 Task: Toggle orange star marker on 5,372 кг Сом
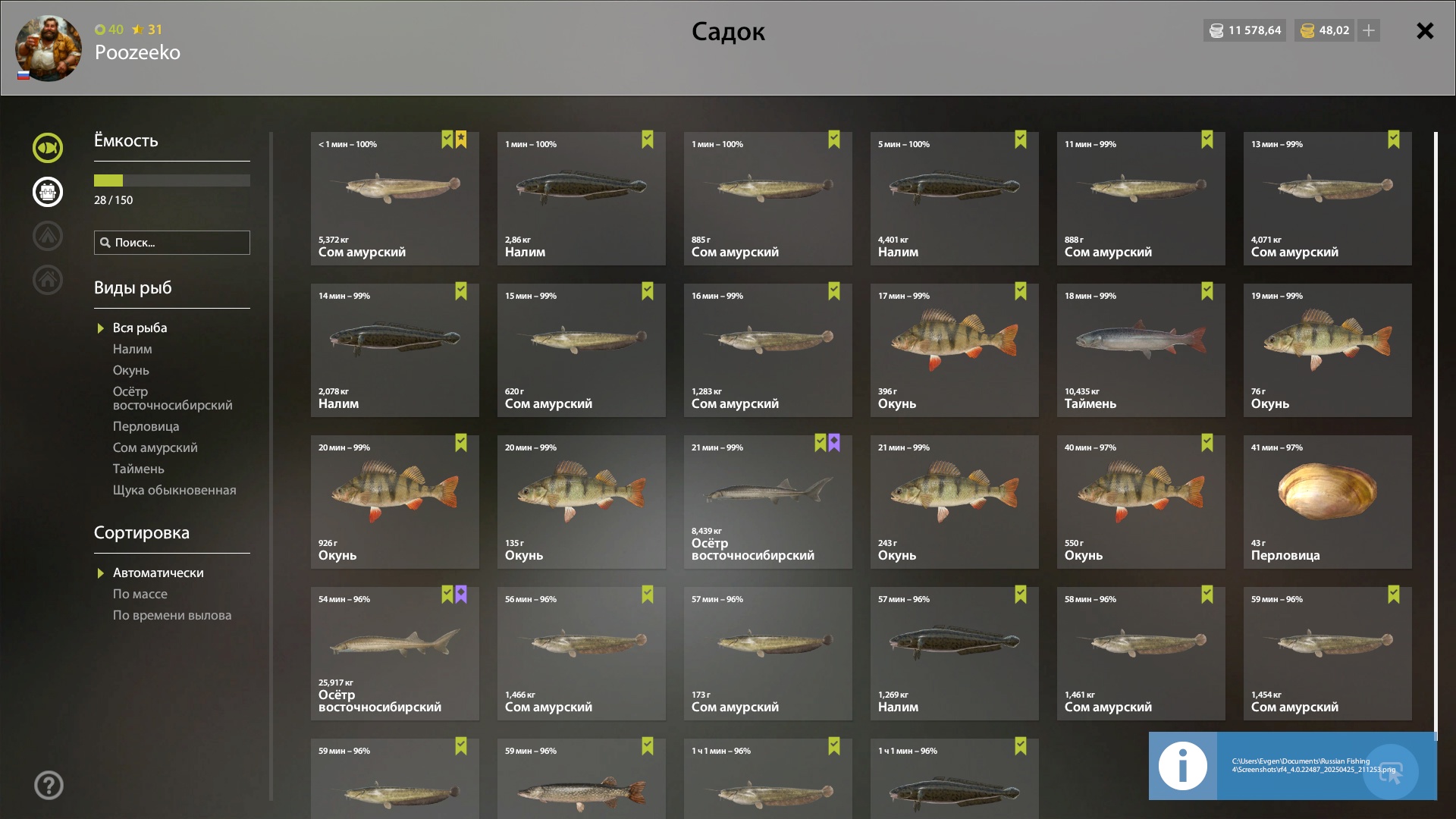[461, 140]
